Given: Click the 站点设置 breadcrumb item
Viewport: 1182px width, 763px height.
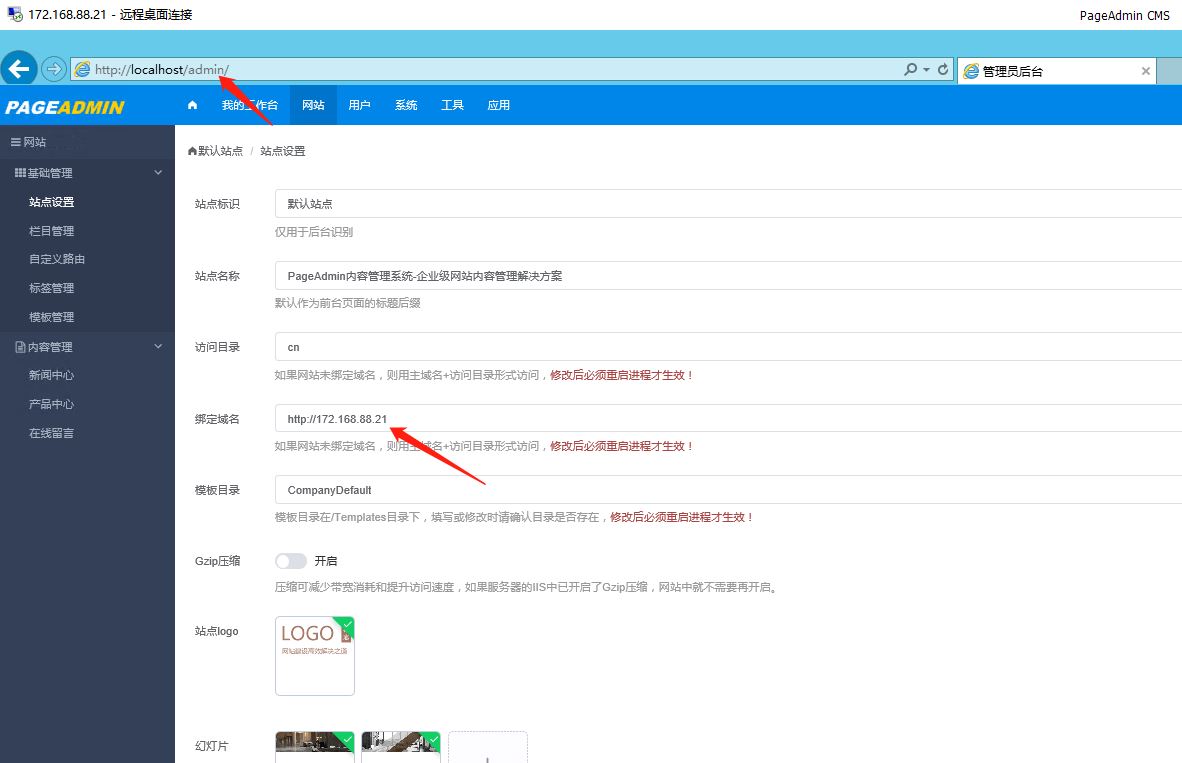Looking at the screenshot, I should 283,151.
